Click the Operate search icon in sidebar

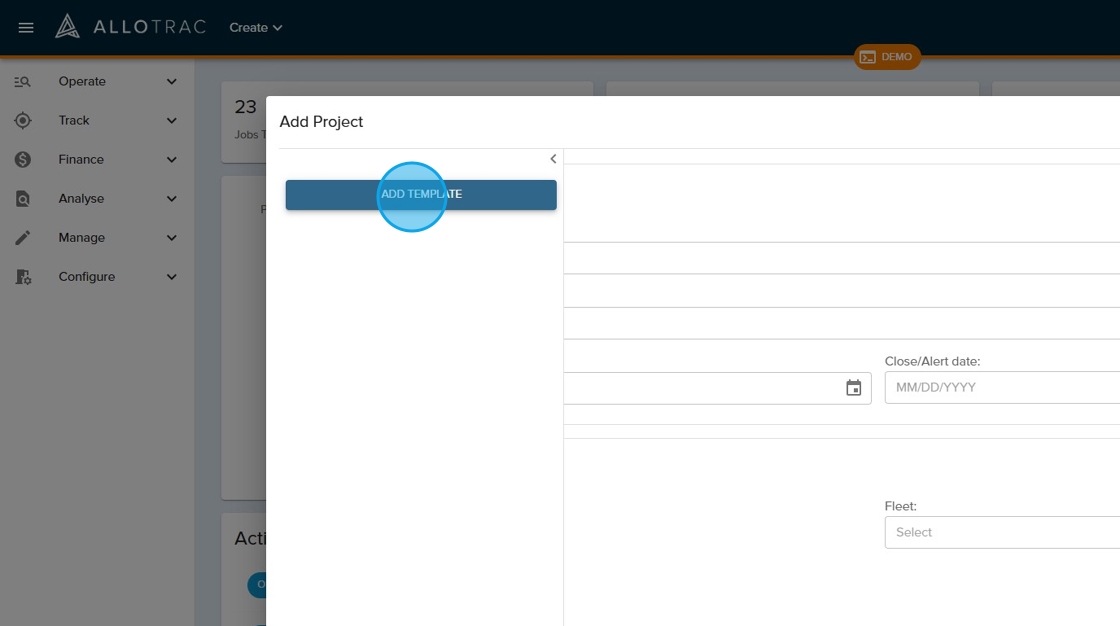tap(23, 82)
